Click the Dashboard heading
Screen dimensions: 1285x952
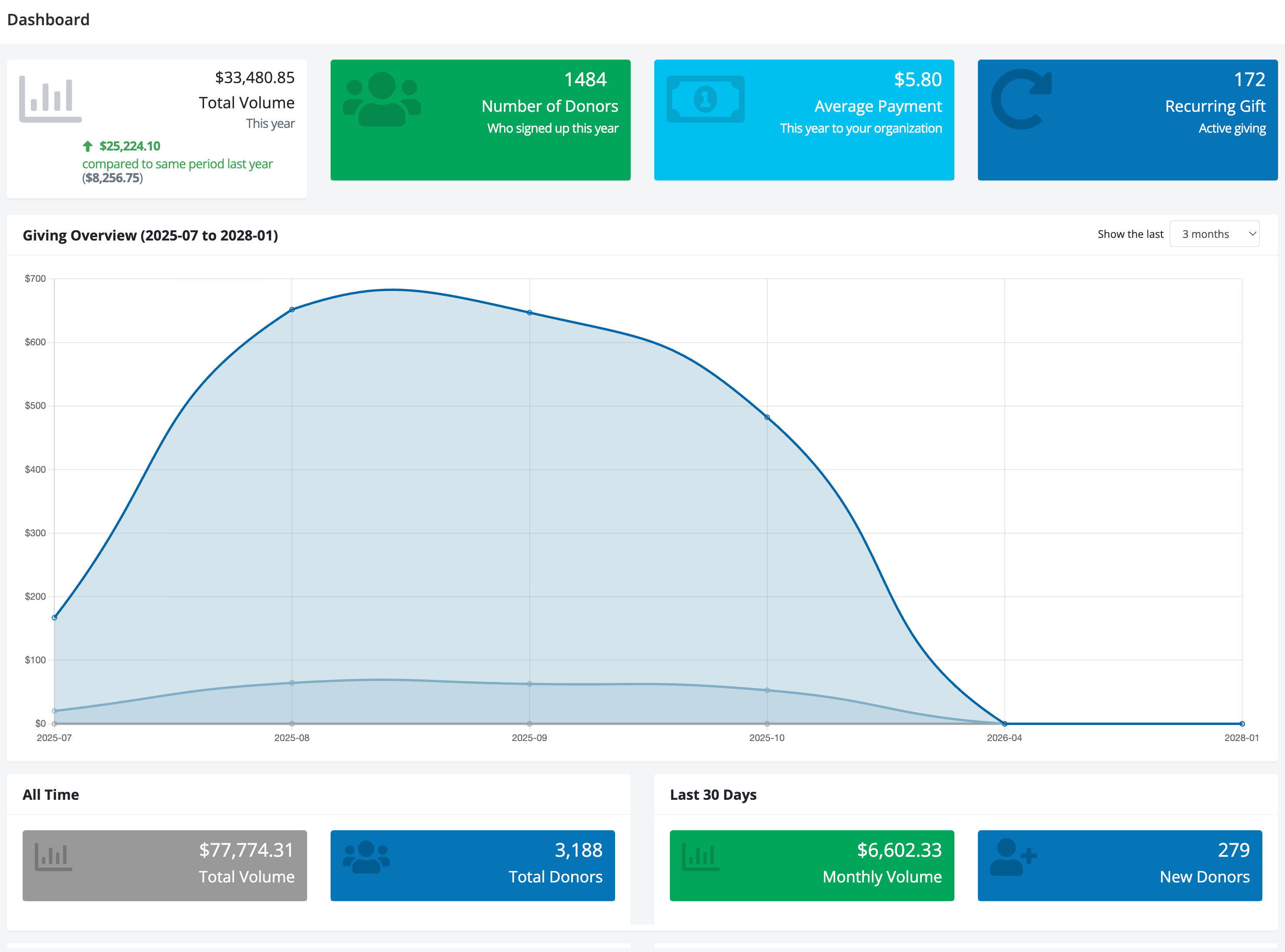click(x=48, y=19)
